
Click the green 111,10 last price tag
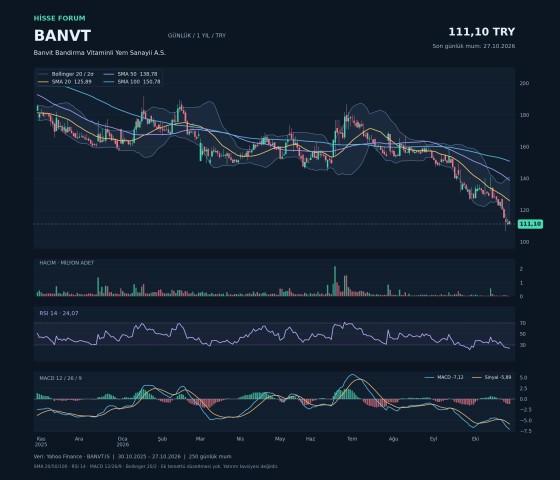(x=530, y=224)
